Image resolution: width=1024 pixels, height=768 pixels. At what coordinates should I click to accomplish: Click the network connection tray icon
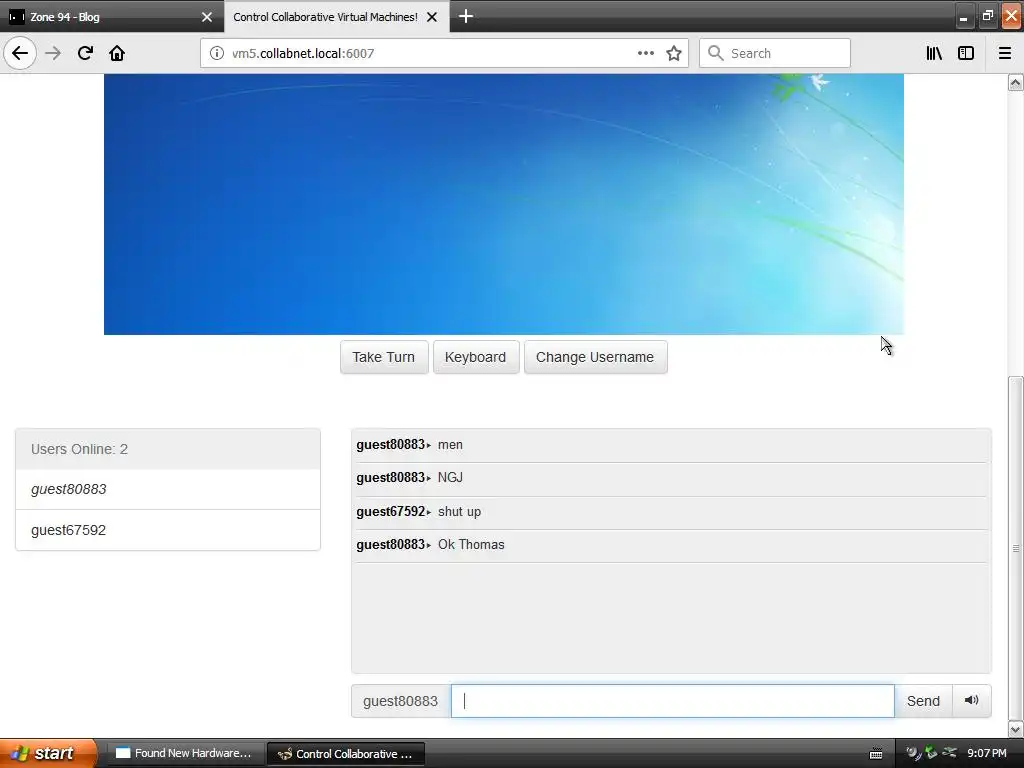pos(950,753)
